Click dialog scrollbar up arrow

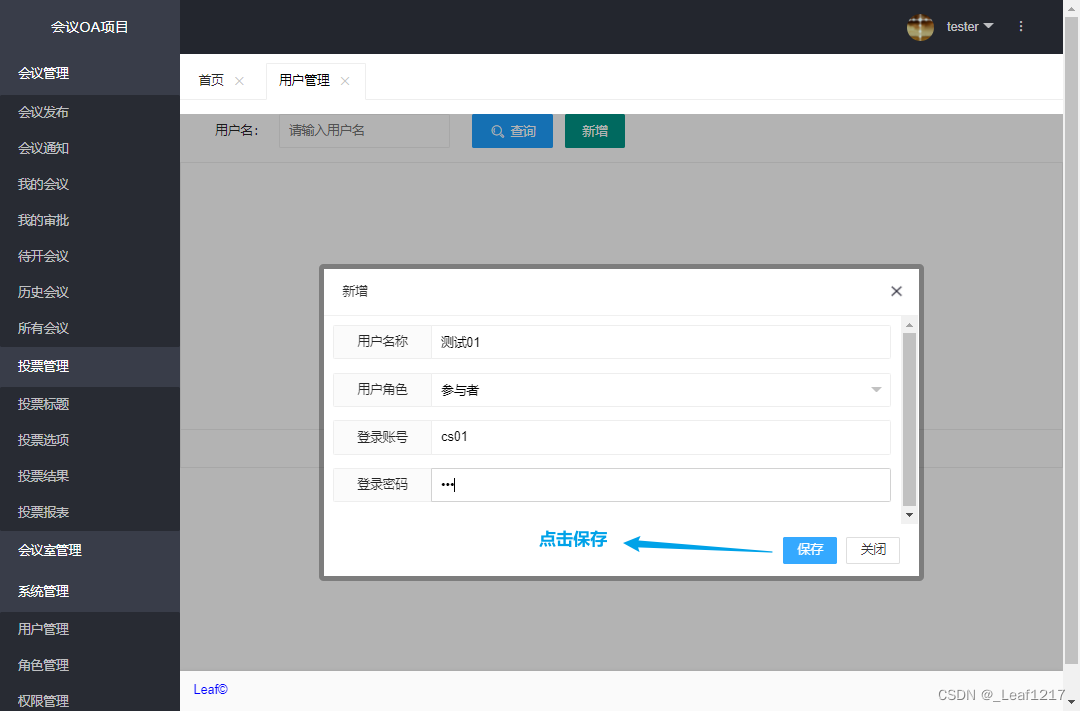point(909,325)
